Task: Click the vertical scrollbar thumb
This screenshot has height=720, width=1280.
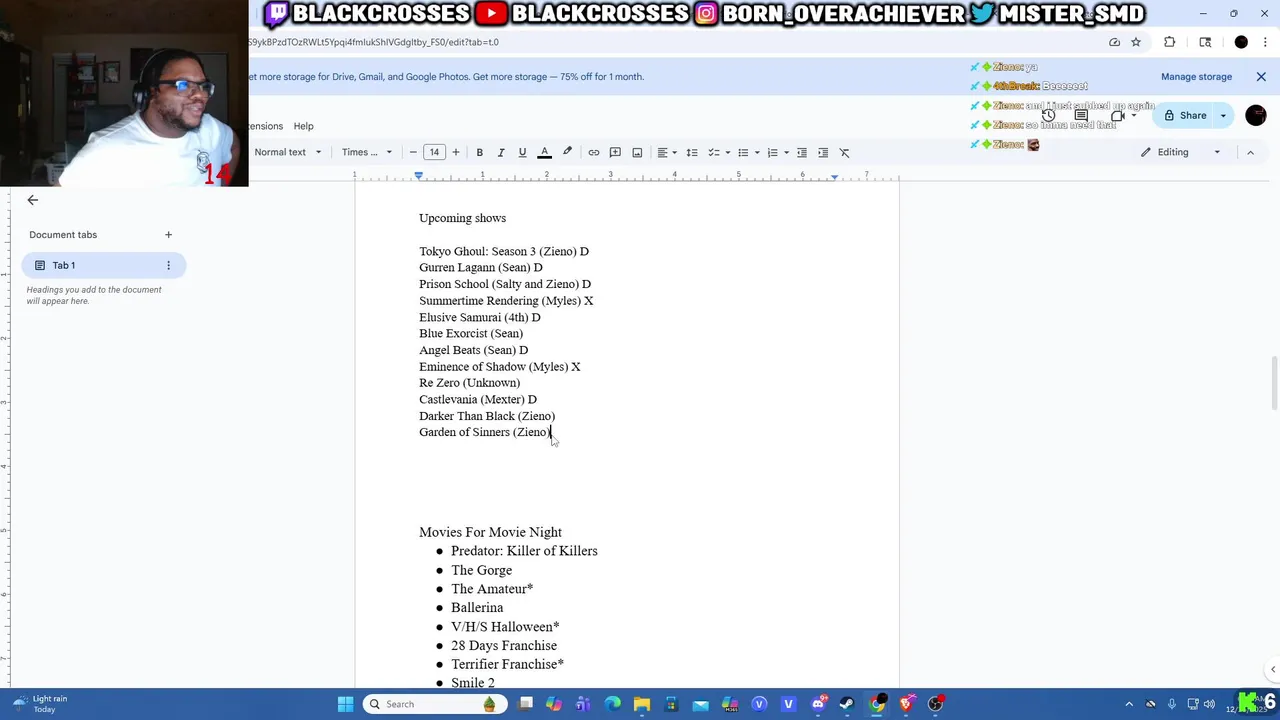Action: pos(1273,382)
